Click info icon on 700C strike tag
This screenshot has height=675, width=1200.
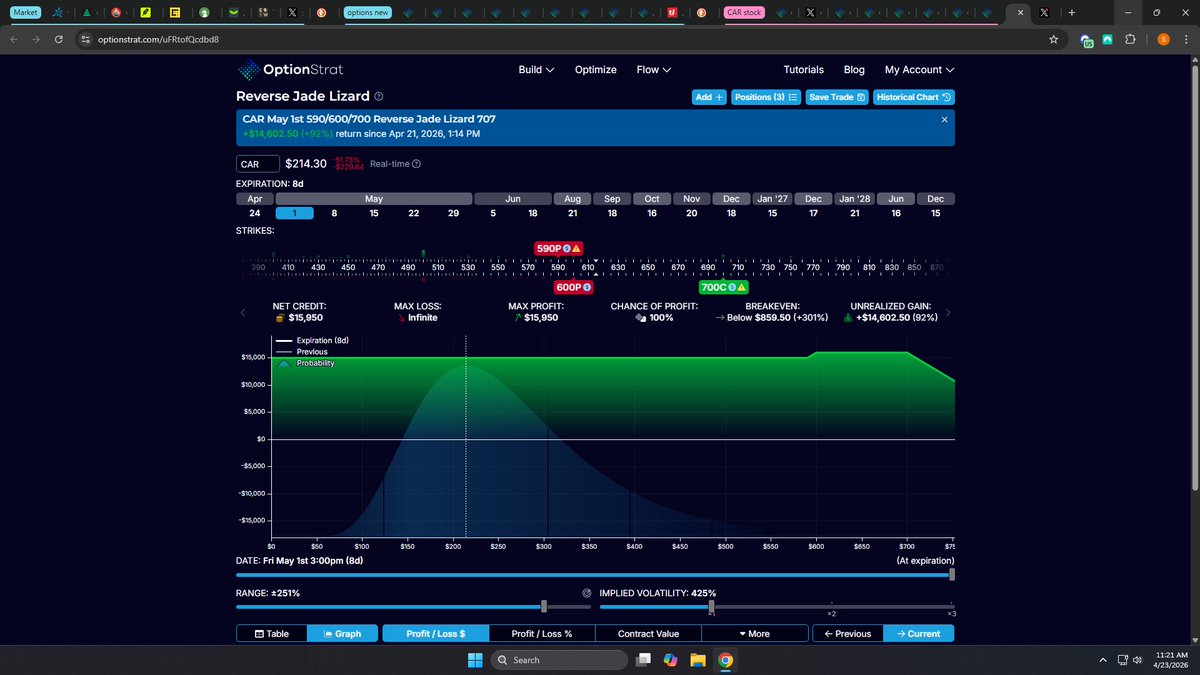click(732, 287)
